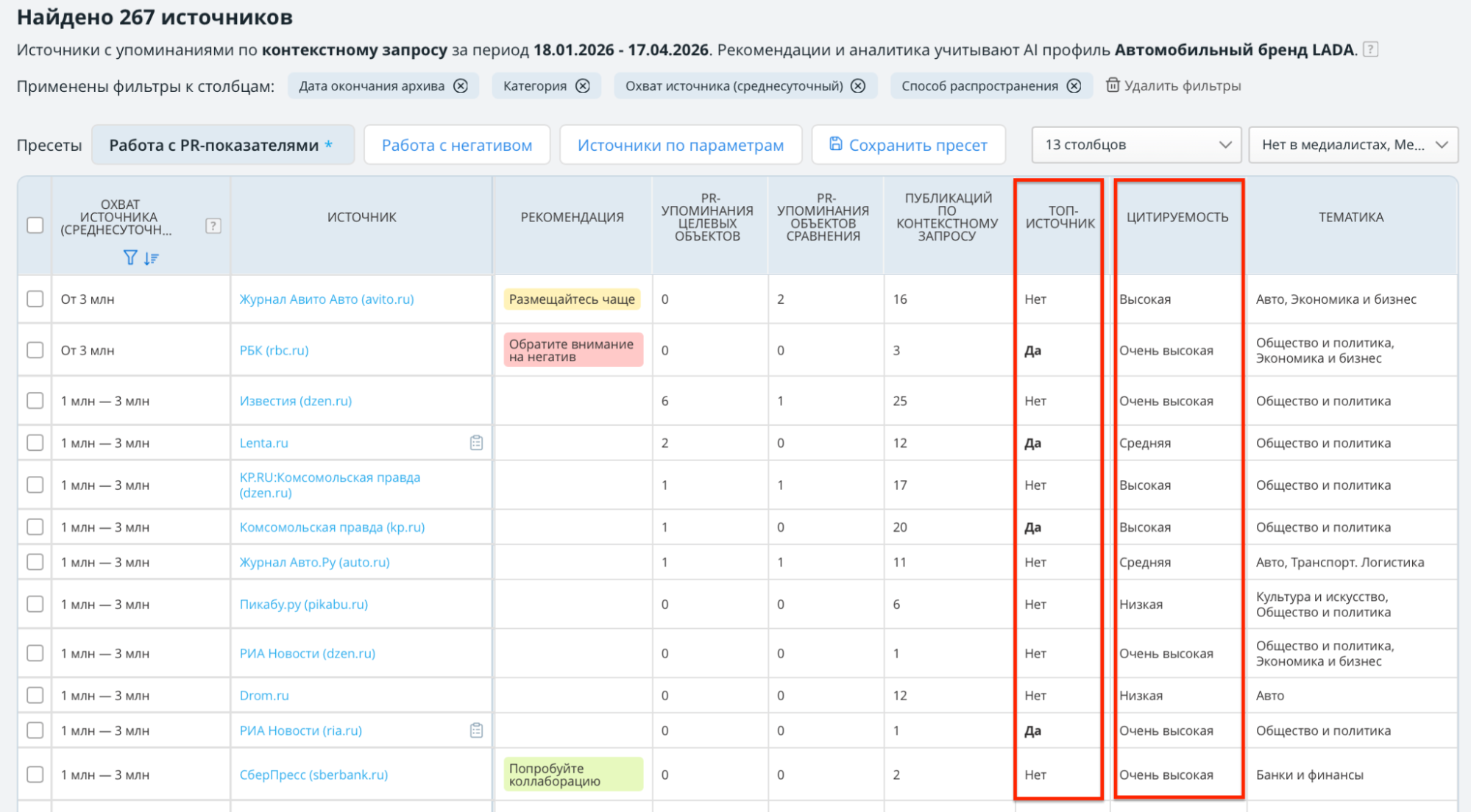1471x812 pixels.
Task: Check the Lenta.ru row checkbox
Action: (35, 443)
